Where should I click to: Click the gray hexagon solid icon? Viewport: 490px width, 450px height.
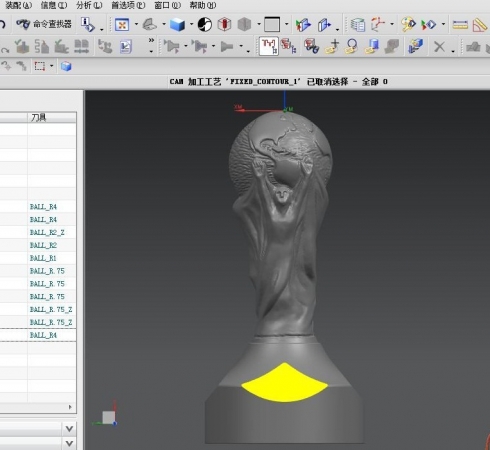point(244,24)
